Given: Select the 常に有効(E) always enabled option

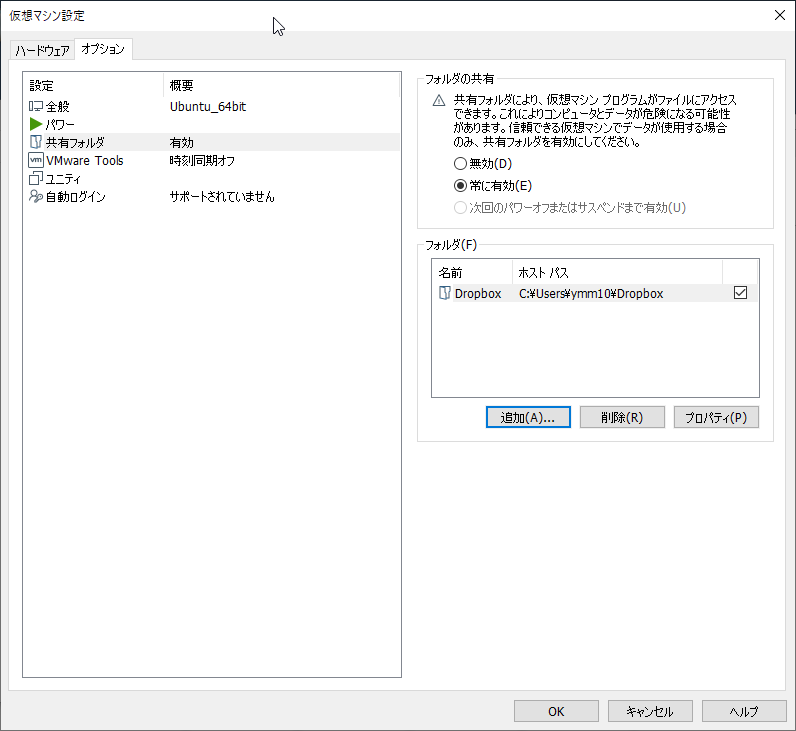Looking at the screenshot, I should (460, 185).
